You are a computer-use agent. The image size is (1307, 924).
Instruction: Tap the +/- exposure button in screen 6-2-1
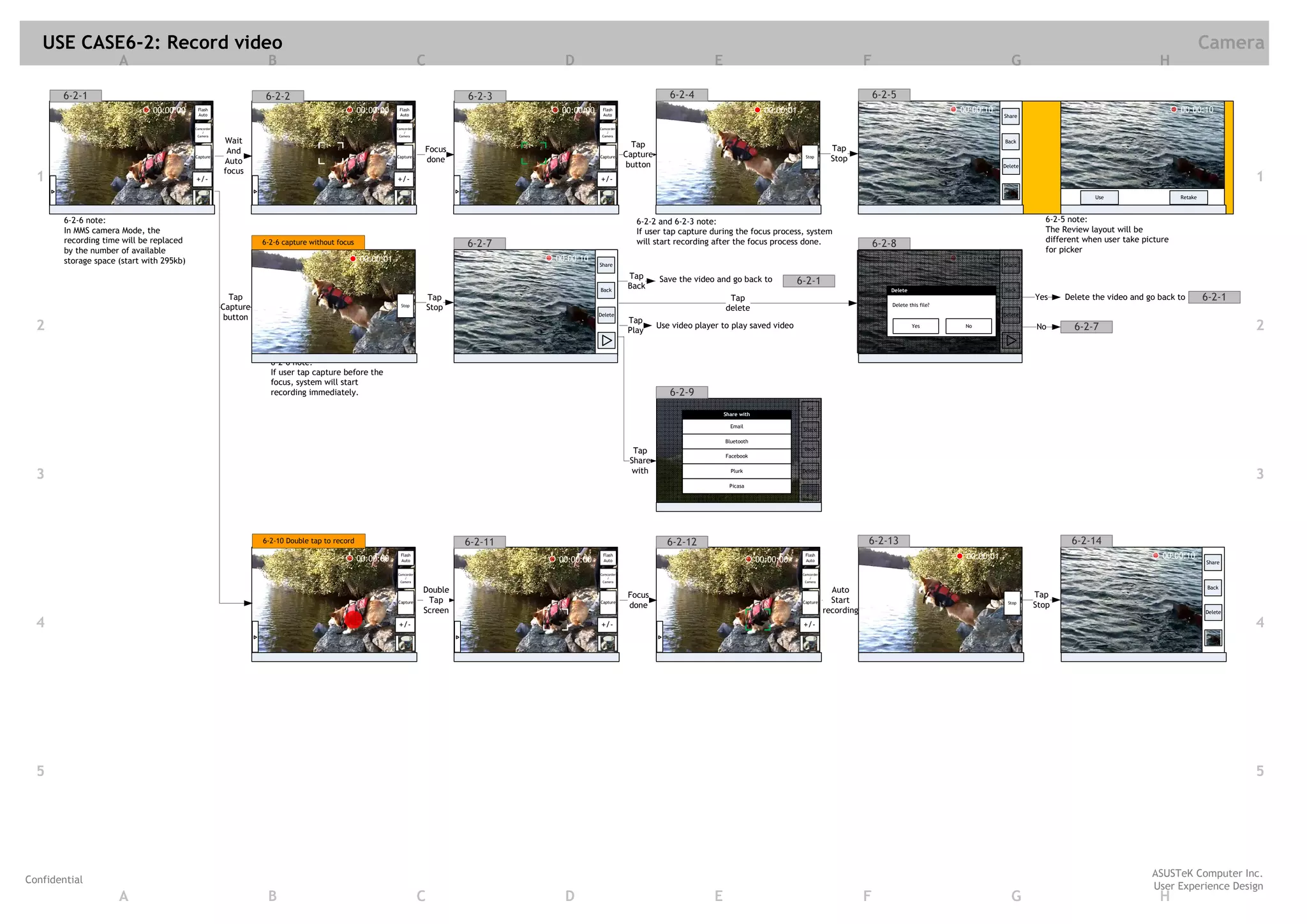[x=203, y=179]
